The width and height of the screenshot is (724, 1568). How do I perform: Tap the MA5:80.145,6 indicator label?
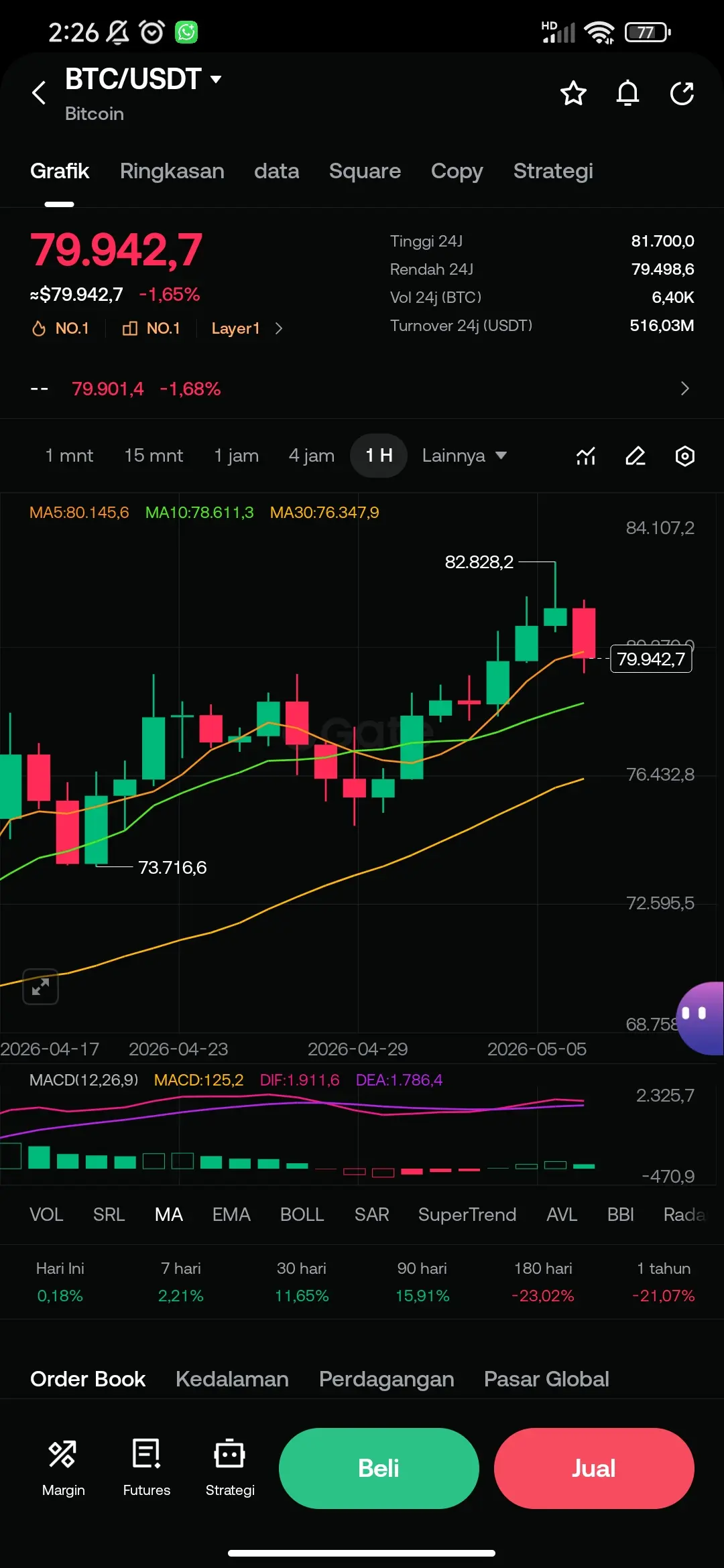[x=79, y=513]
